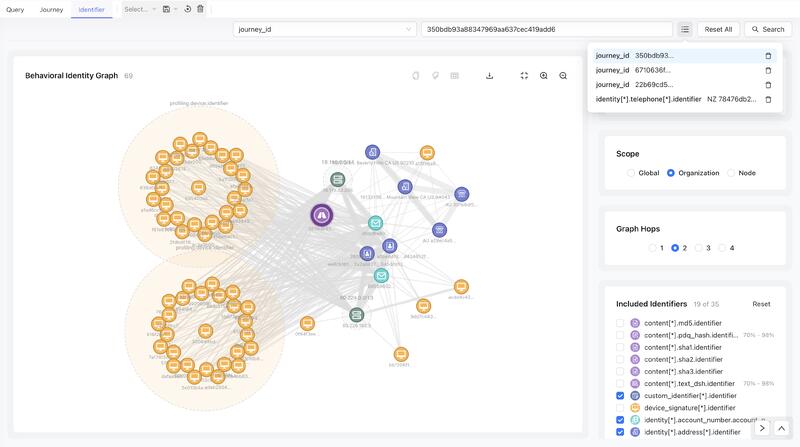Switch to the Journey tab
Screen dimensions: 800x447
click(52, 9)
